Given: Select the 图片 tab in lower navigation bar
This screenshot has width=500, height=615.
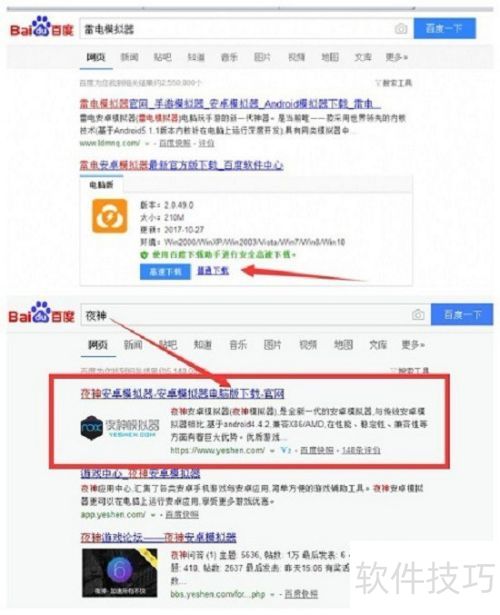Looking at the screenshot, I should tap(273, 345).
